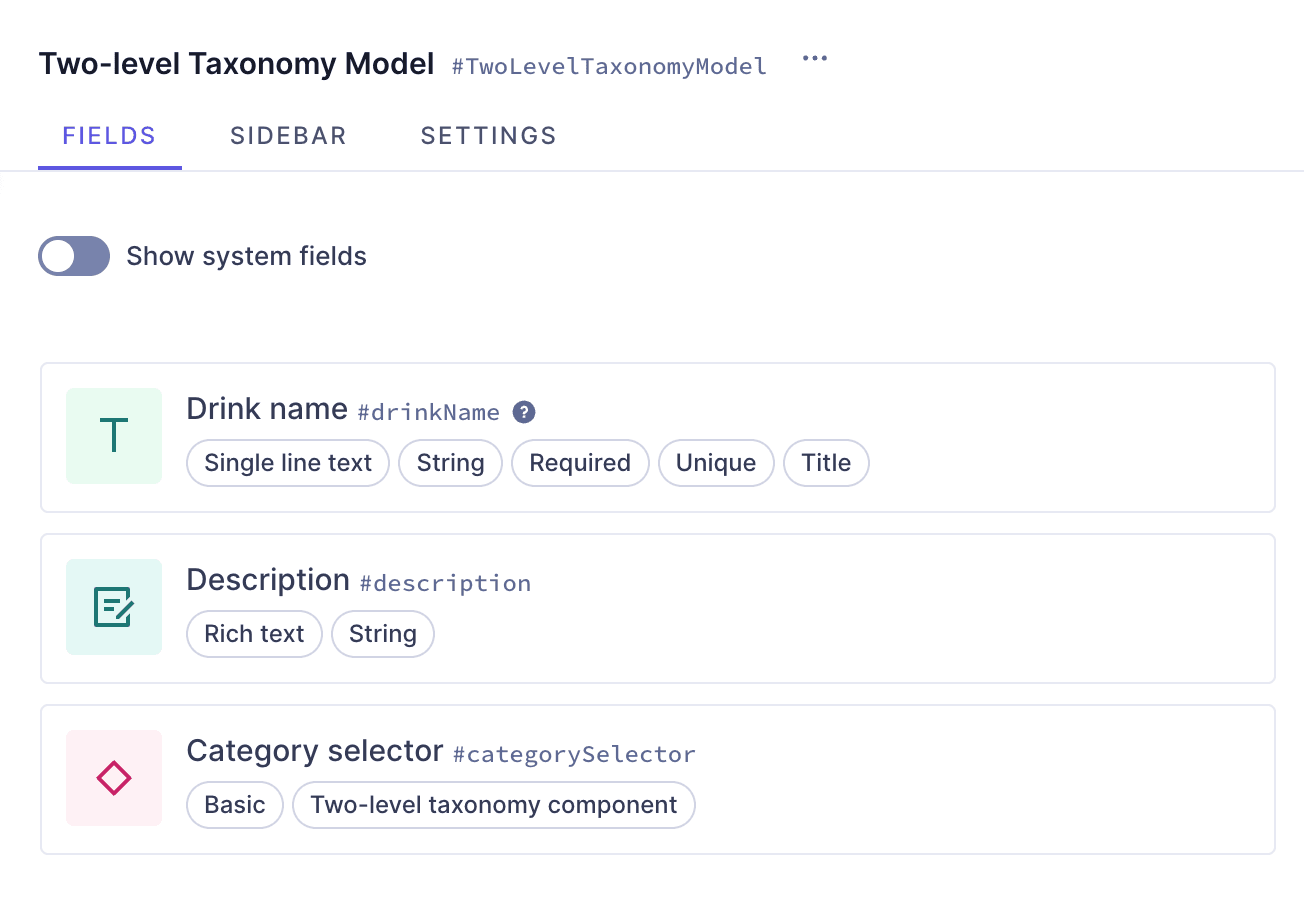Image resolution: width=1304 pixels, height=902 pixels.
Task: Click the Unique badge on Drink name
Action: (x=716, y=462)
